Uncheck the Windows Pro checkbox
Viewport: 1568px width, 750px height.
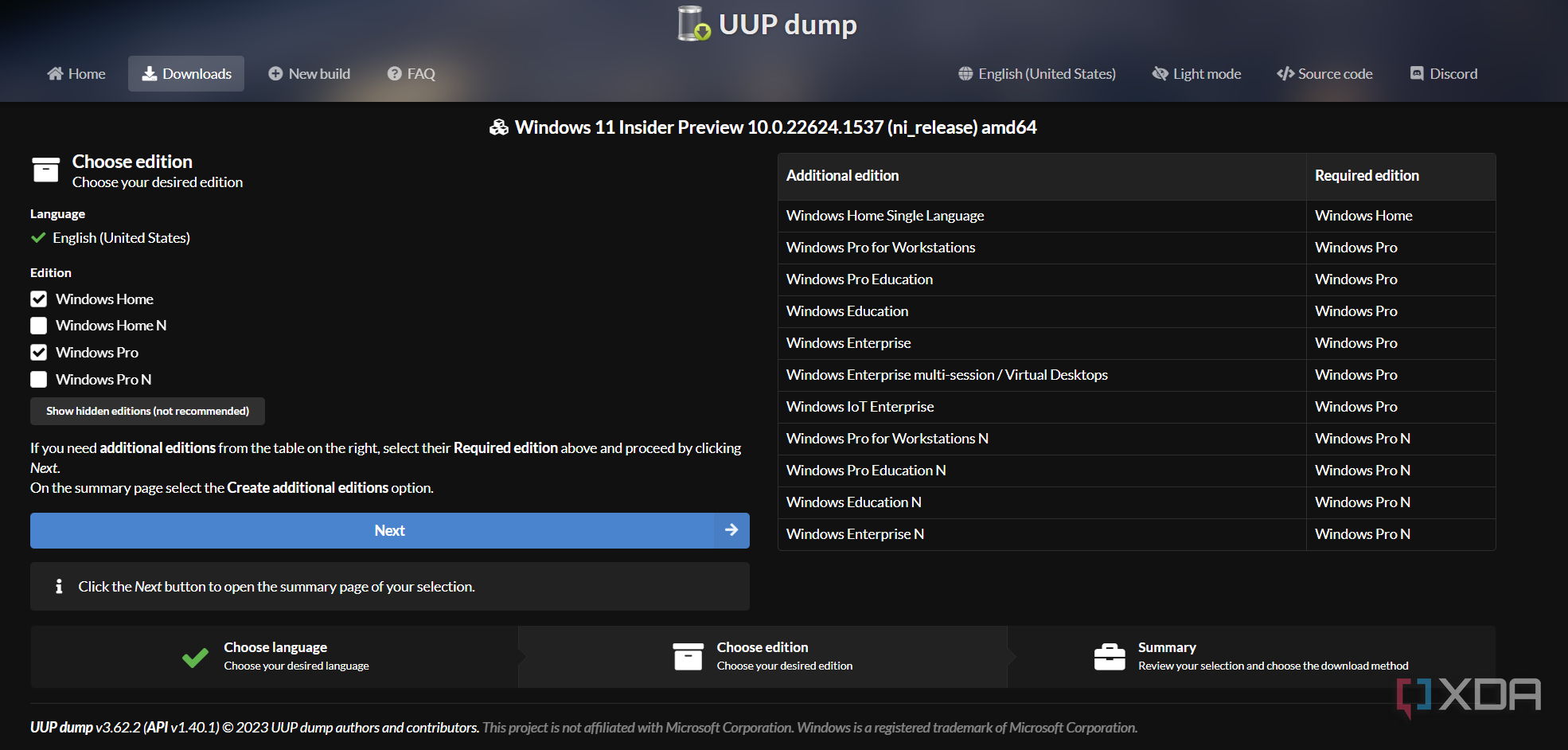(38, 352)
